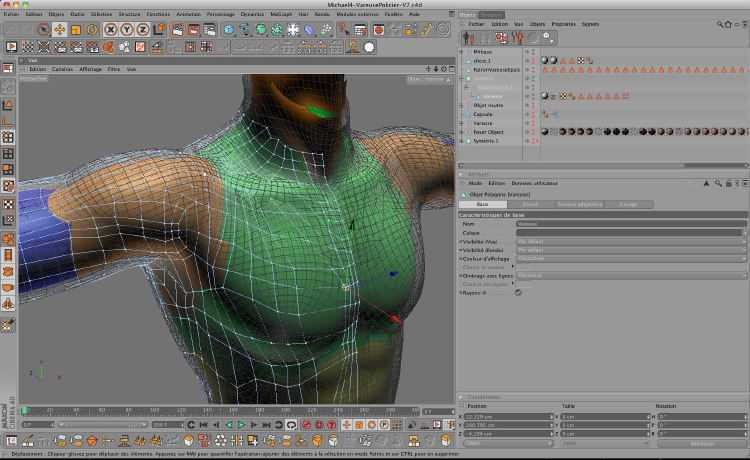Click the green timeline current frame marker
750x460 pixels.
coord(24,411)
